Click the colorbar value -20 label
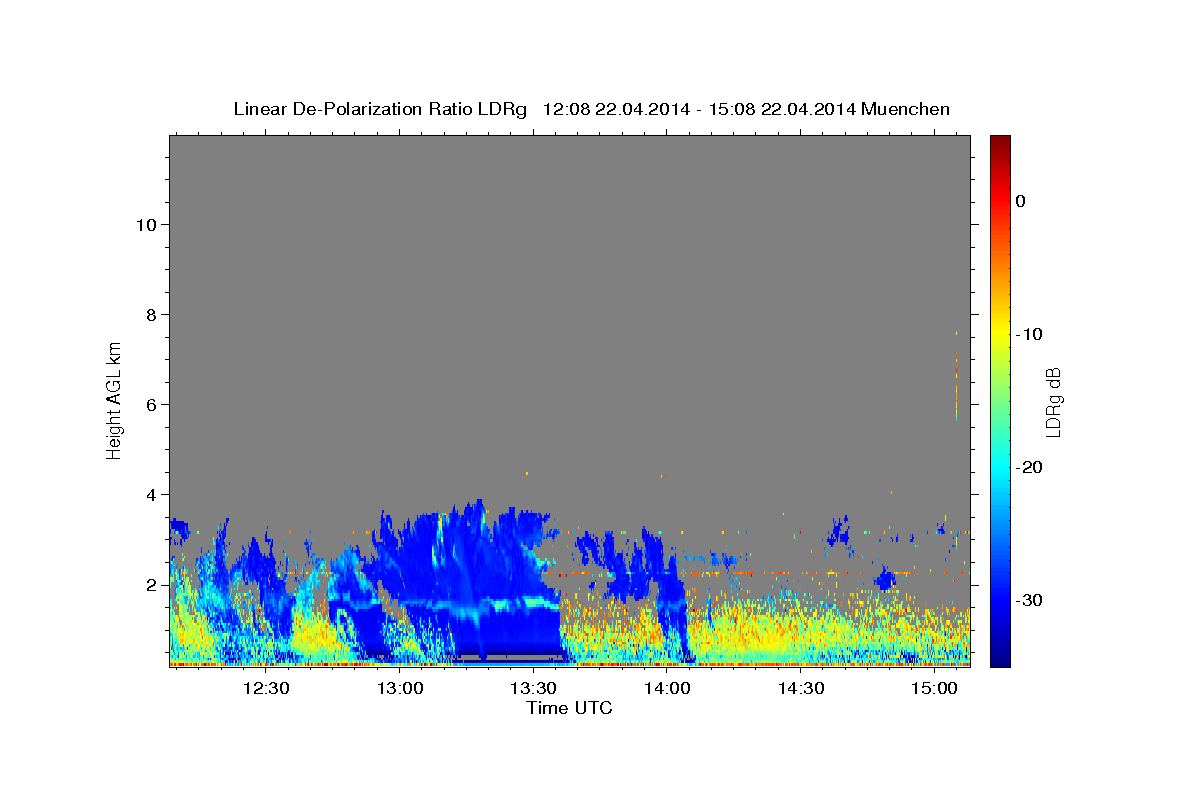The image size is (1200, 800). [1029, 467]
